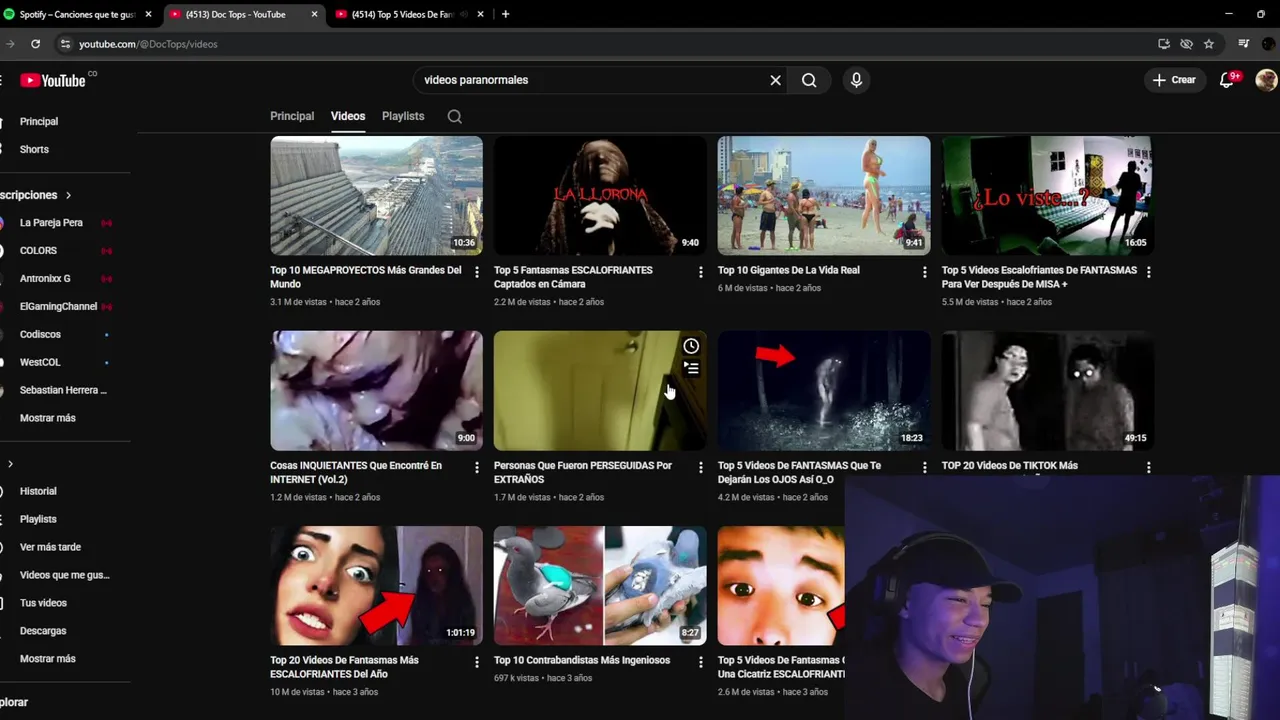Play the ¿Lo viste? thumbnail
1280x720 pixels.
(x=1048, y=196)
